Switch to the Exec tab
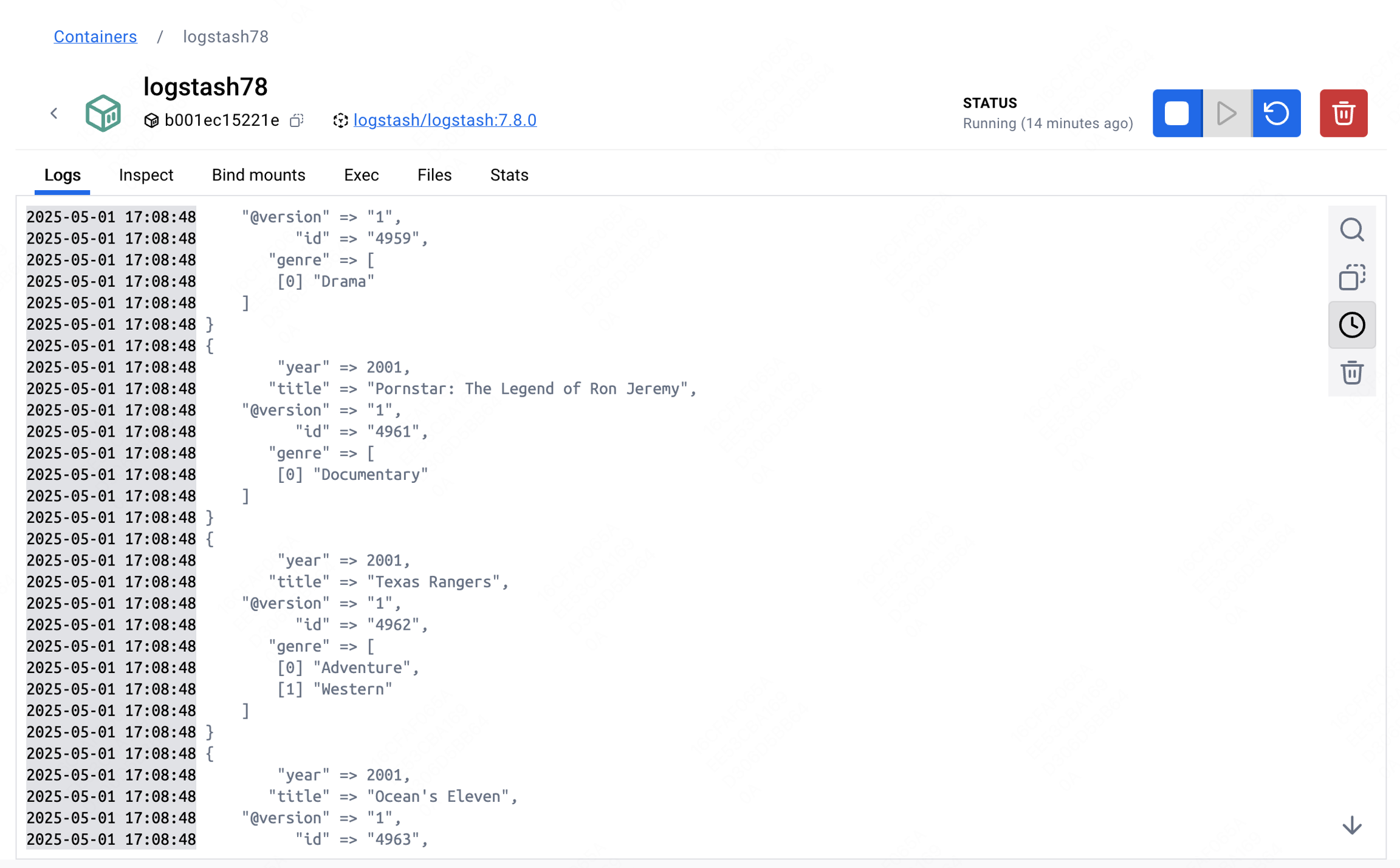Image resolution: width=1400 pixels, height=868 pixels. click(361, 175)
